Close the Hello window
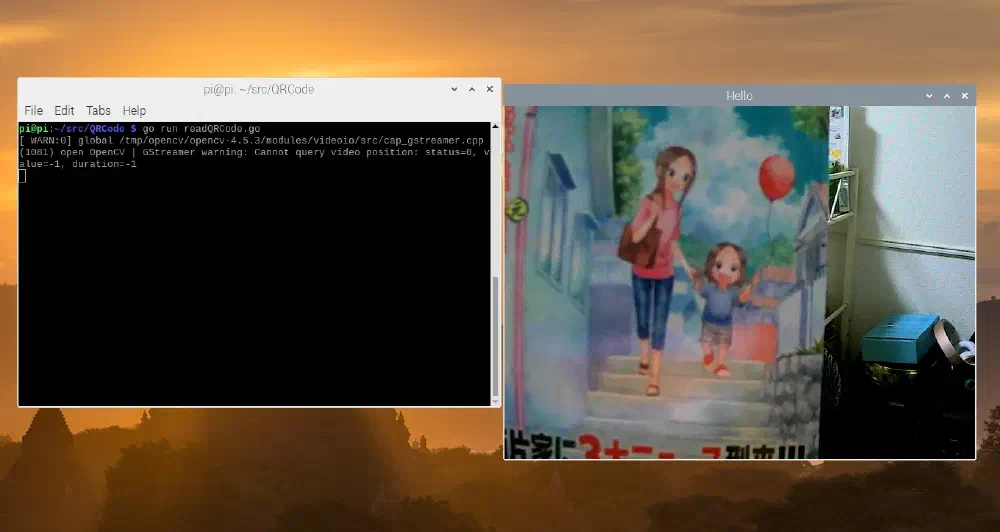 pos(965,96)
